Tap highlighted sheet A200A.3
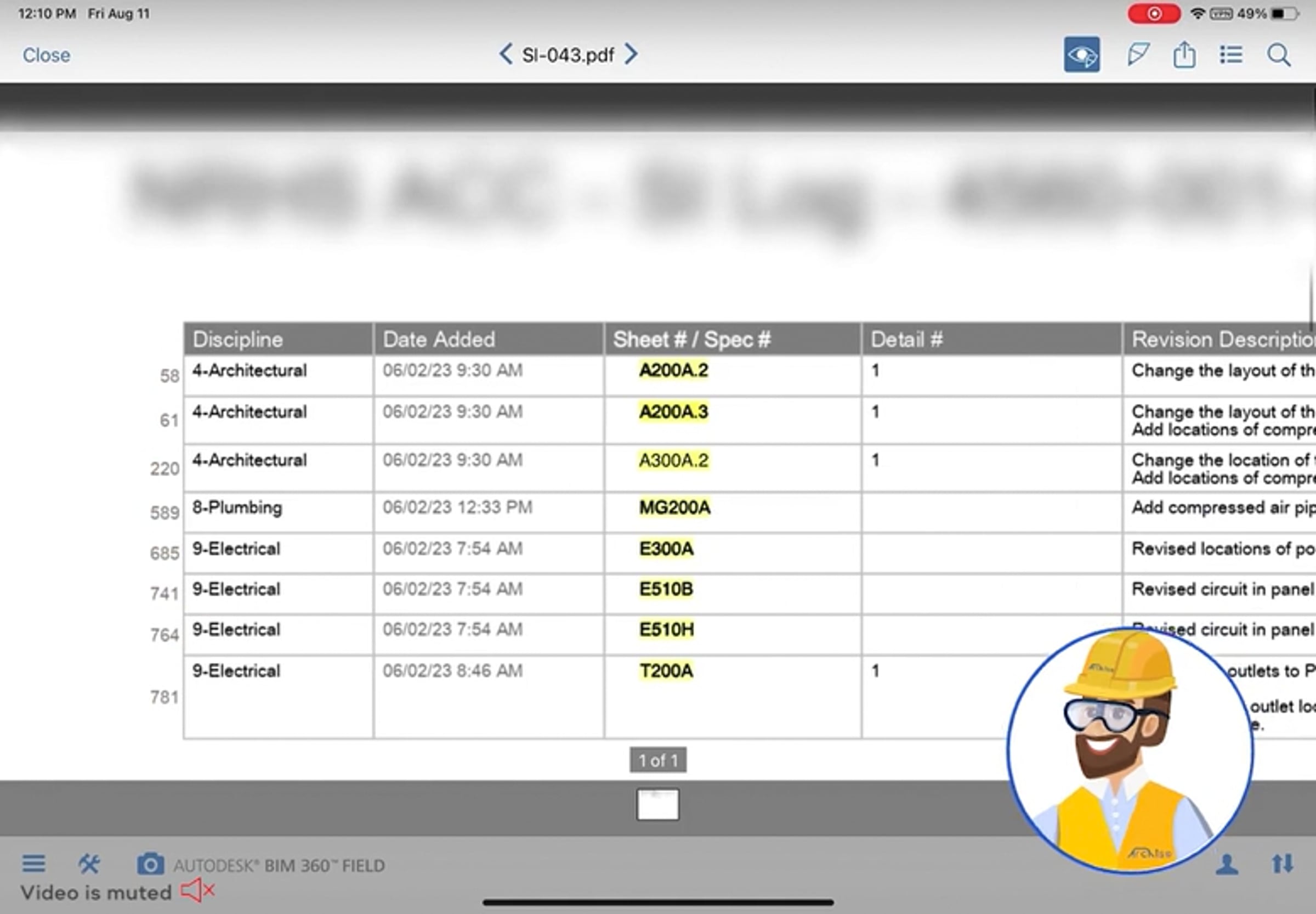The image size is (1316, 914). tap(673, 412)
